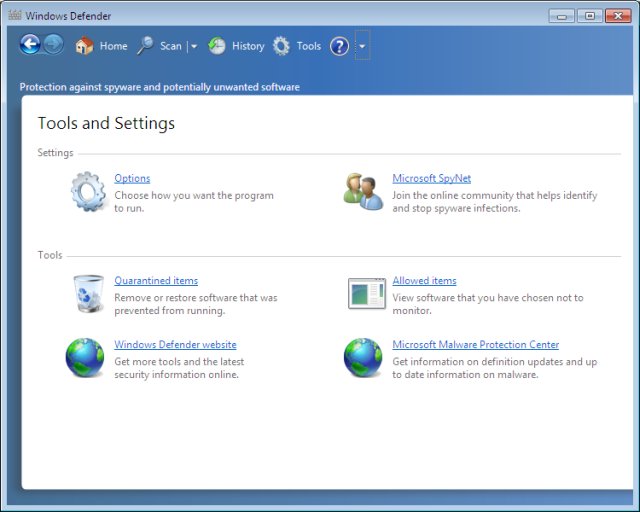Go to Home in the toolbar

pyautogui.click(x=102, y=46)
